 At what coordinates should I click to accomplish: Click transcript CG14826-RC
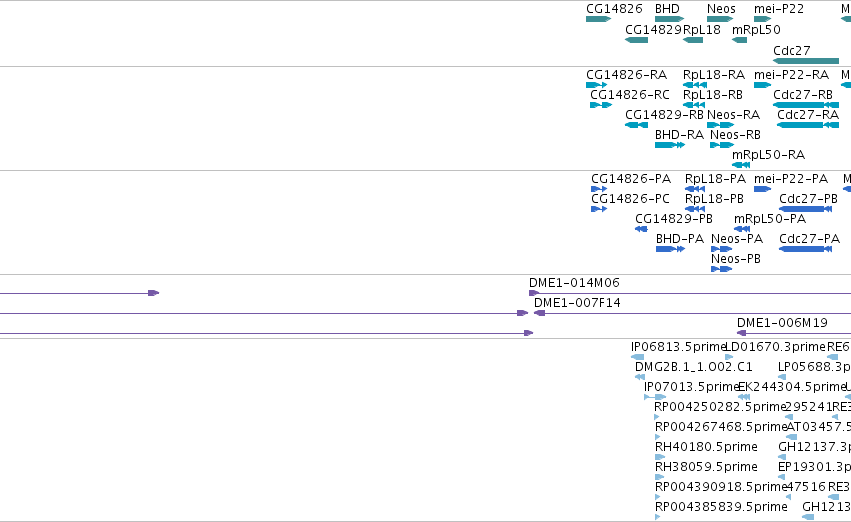pos(601,105)
